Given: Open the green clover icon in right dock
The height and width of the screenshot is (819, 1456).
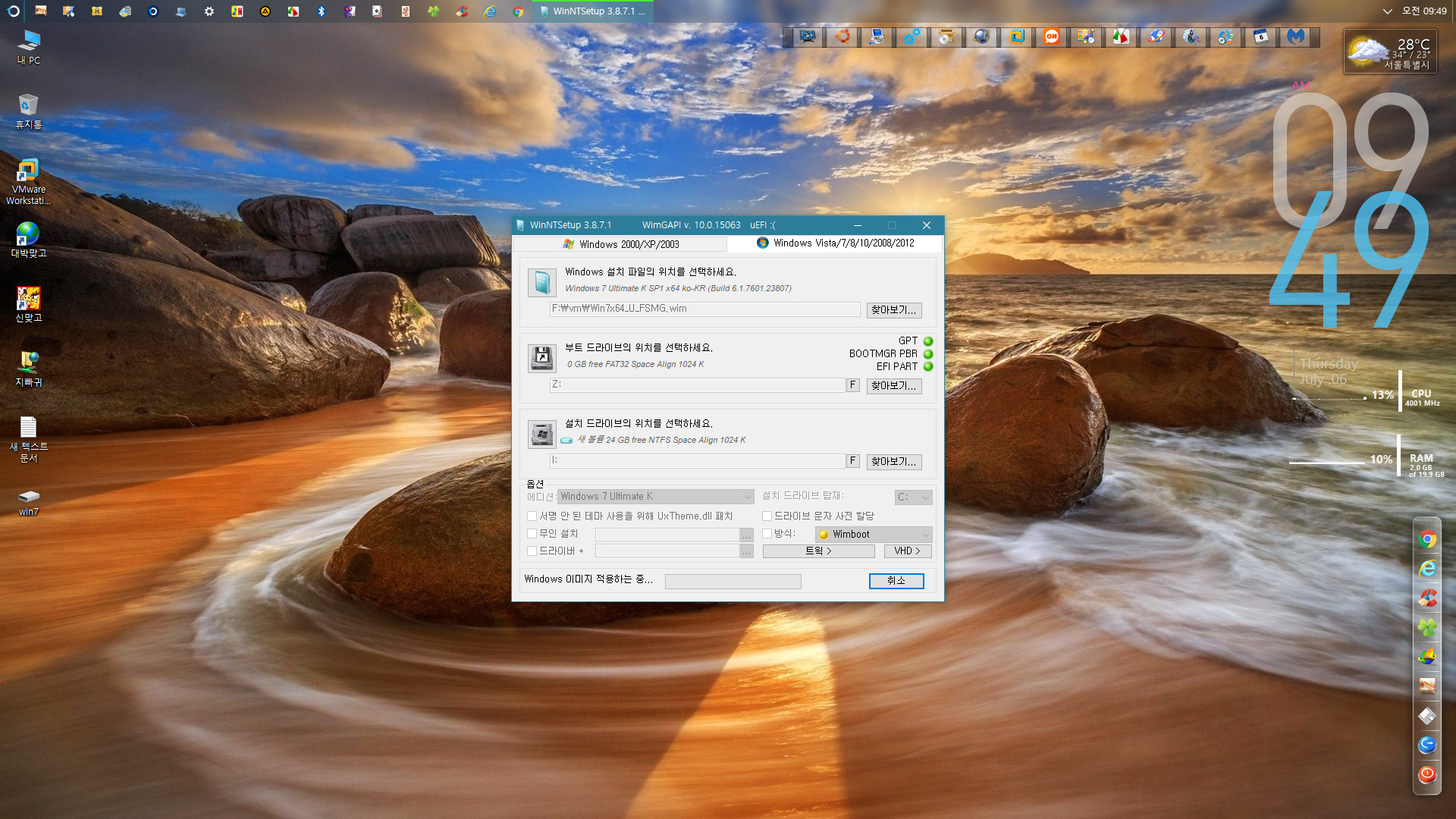Looking at the screenshot, I should [x=1427, y=627].
